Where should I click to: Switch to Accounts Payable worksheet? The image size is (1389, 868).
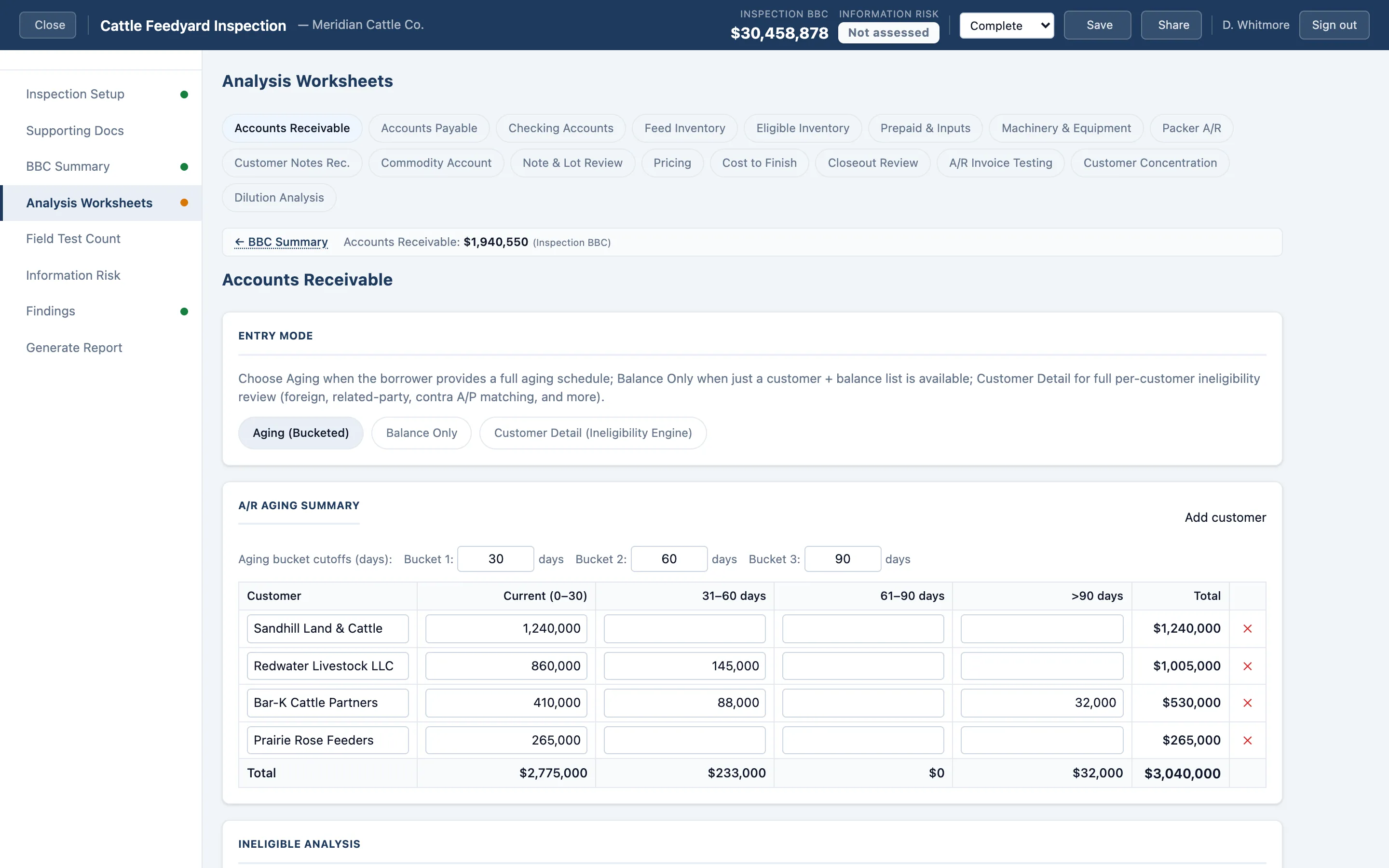pos(429,128)
